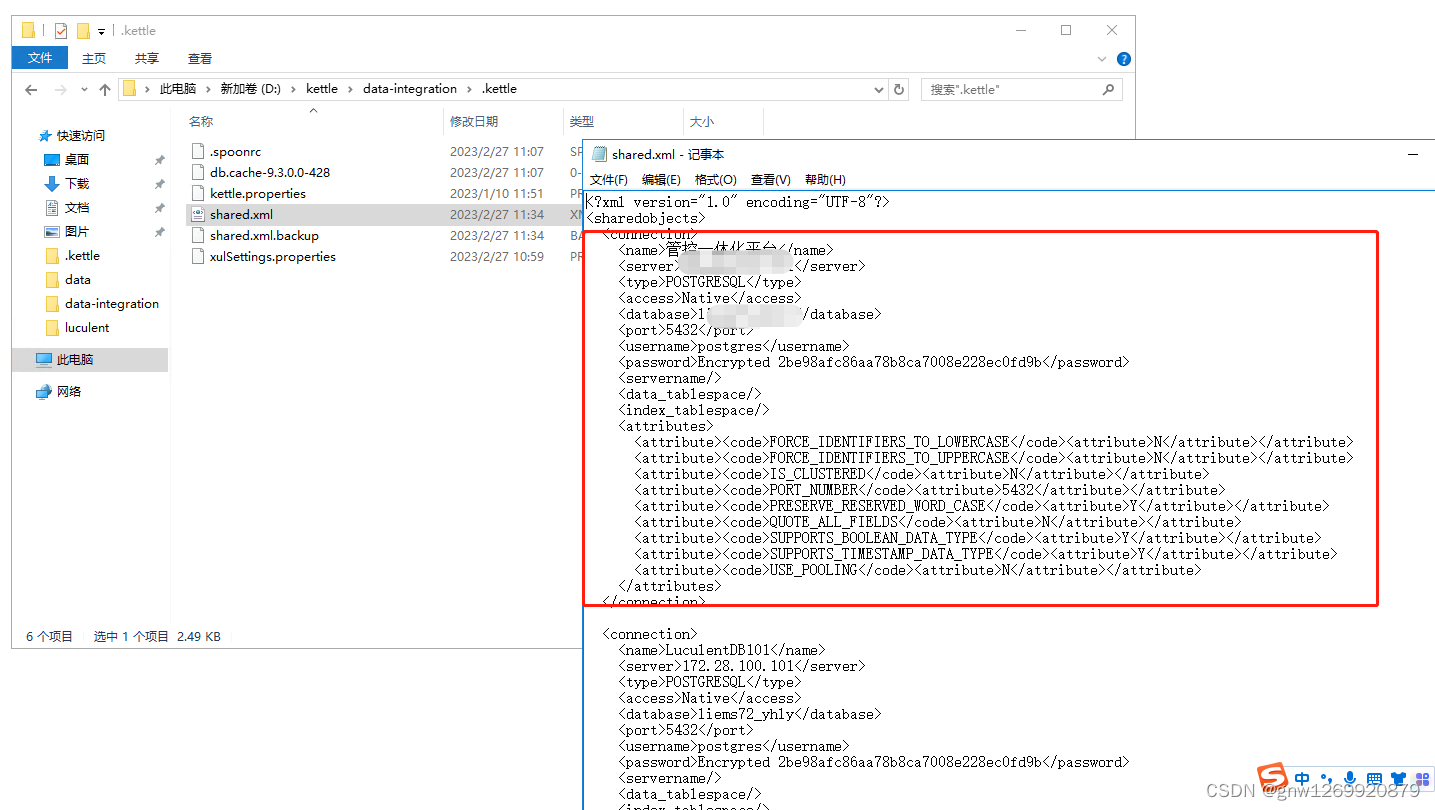Open the luculent folder in the sidebar
The height and width of the screenshot is (810, 1435).
tap(87, 327)
